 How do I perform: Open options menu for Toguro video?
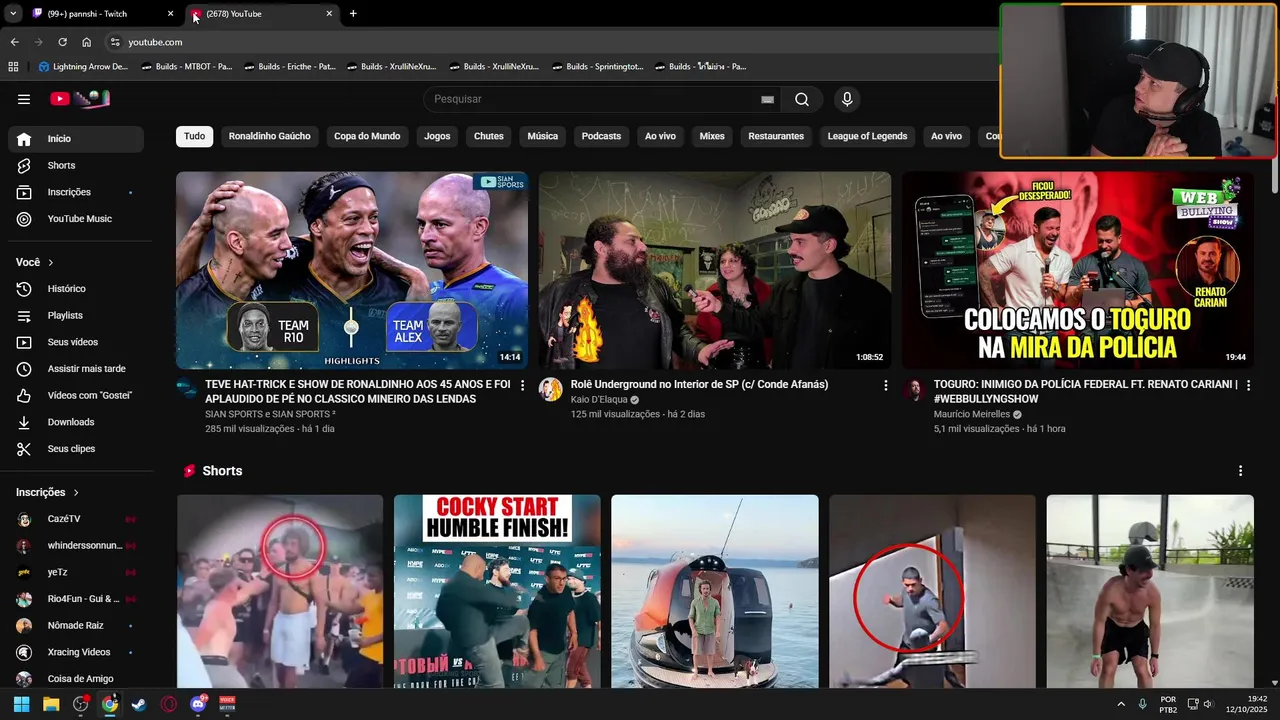tap(1248, 385)
